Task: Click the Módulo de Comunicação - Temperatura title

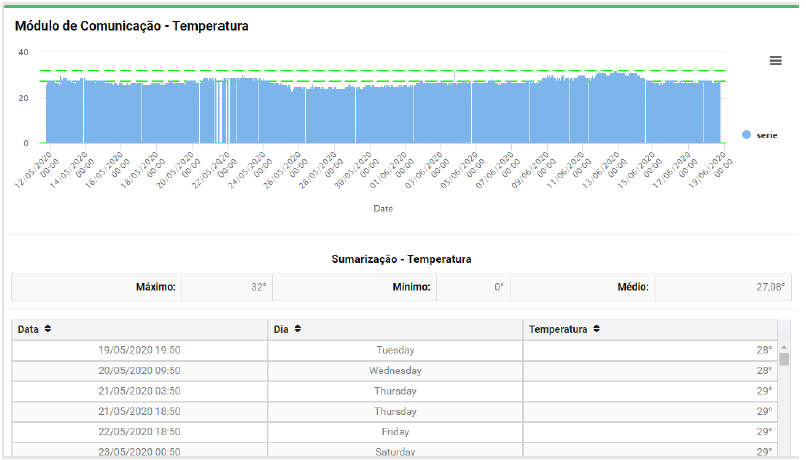Action: pyautogui.click(x=131, y=26)
